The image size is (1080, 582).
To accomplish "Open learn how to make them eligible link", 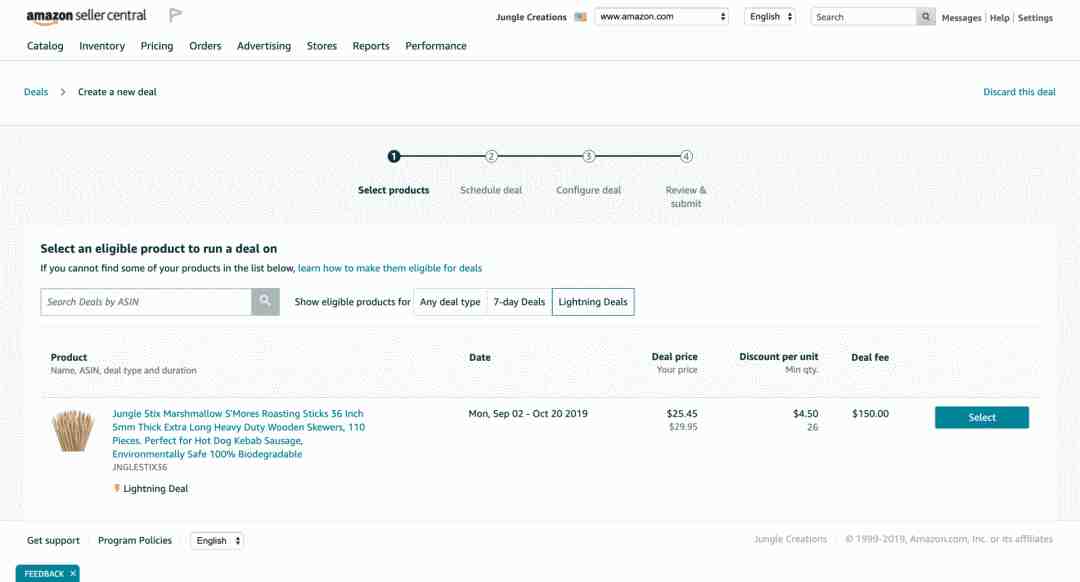I will 390,268.
